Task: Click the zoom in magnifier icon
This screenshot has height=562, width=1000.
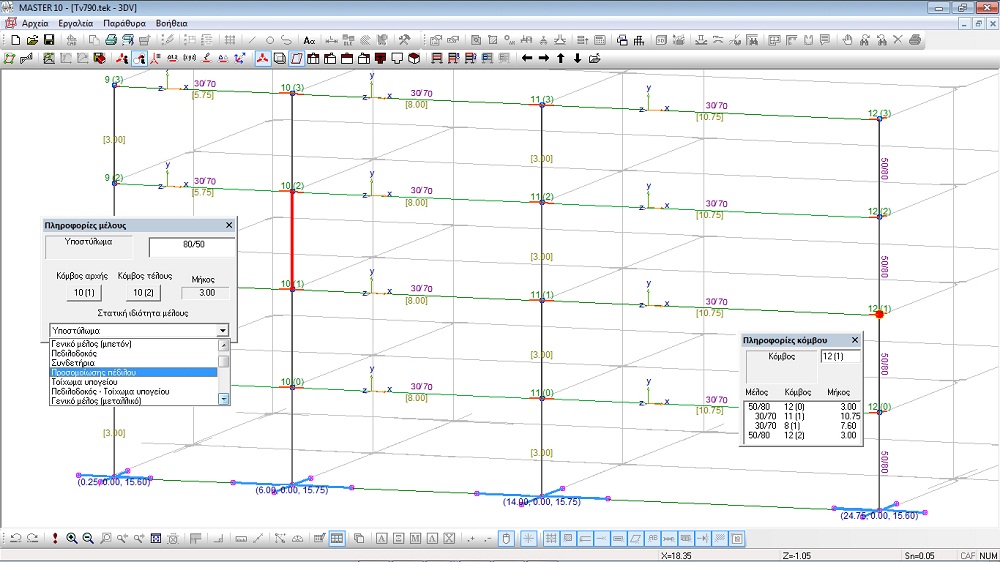Action: 72,539
